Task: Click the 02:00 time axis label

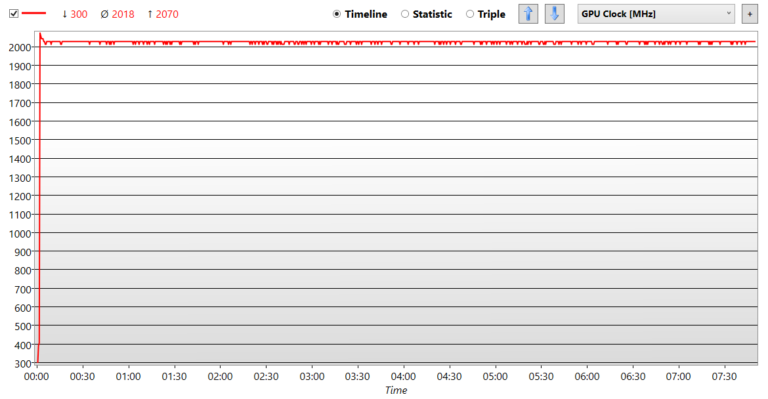Action: tap(220, 376)
